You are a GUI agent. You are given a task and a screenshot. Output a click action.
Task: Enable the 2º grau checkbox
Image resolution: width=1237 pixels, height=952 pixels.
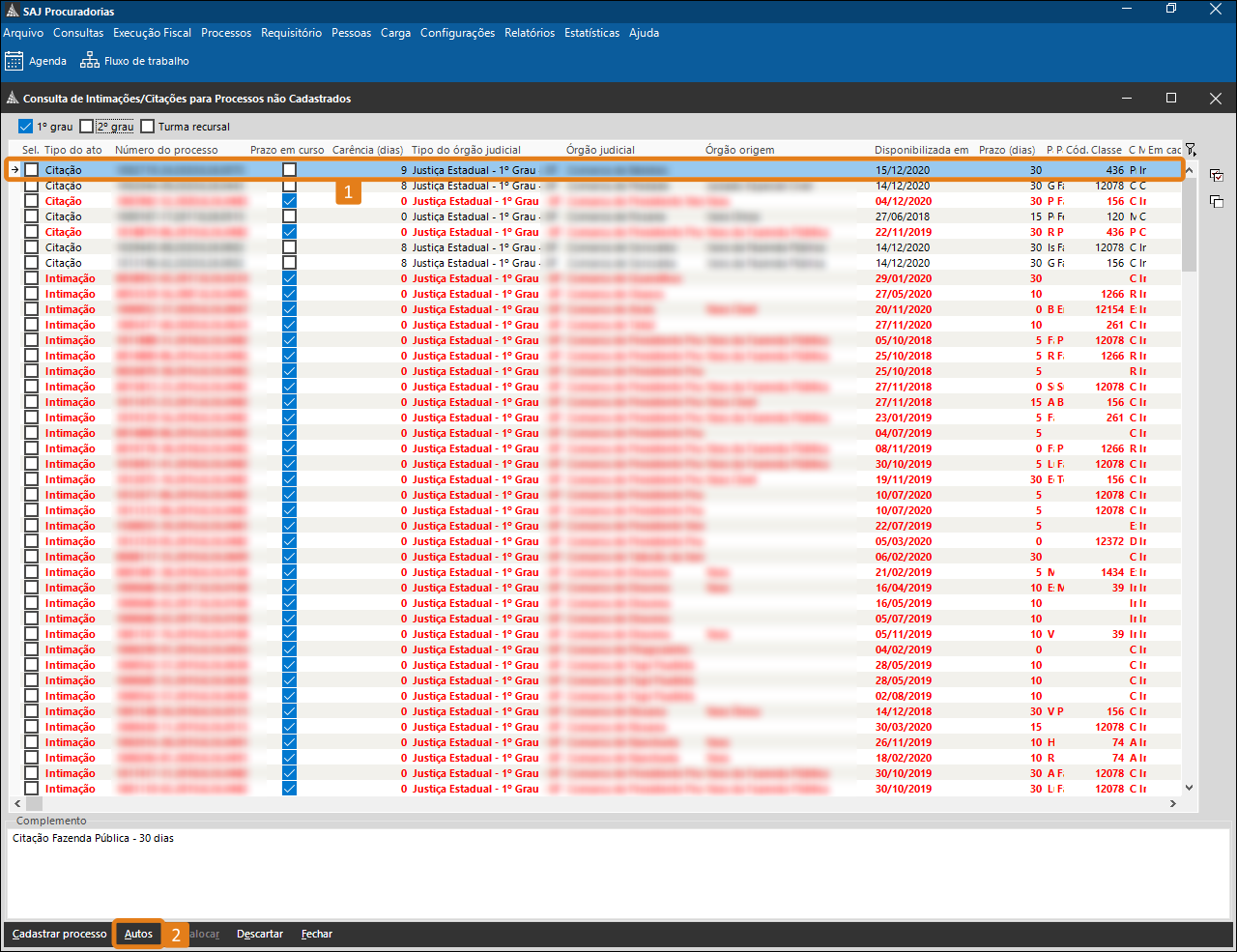pyautogui.click(x=87, y=127)
